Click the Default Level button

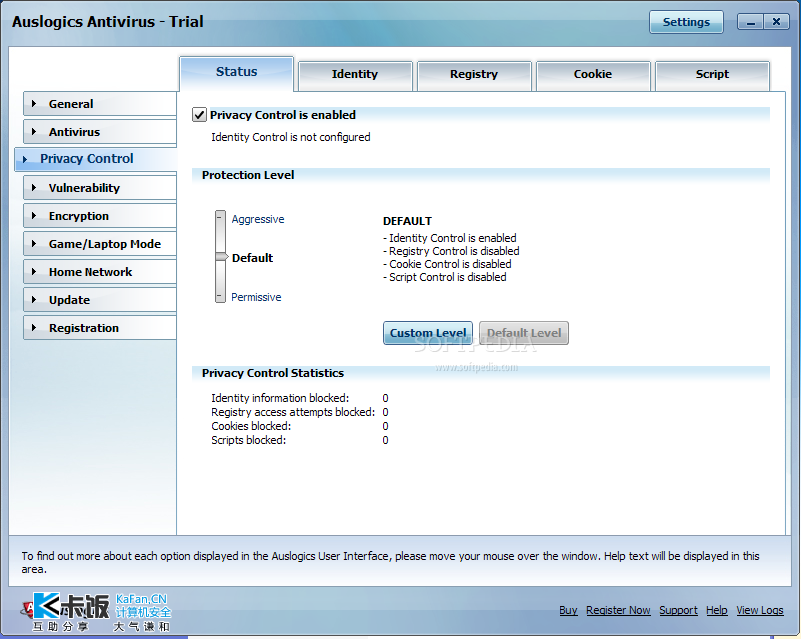point(524,333)
